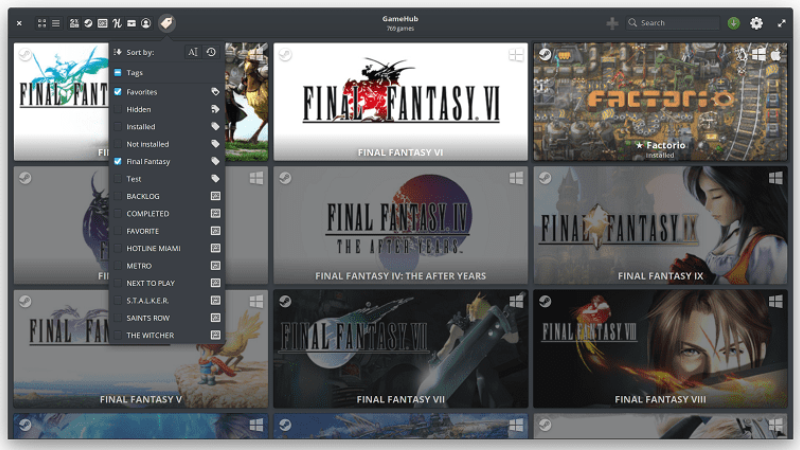Click the Search input field

click(x=672, y=23)
